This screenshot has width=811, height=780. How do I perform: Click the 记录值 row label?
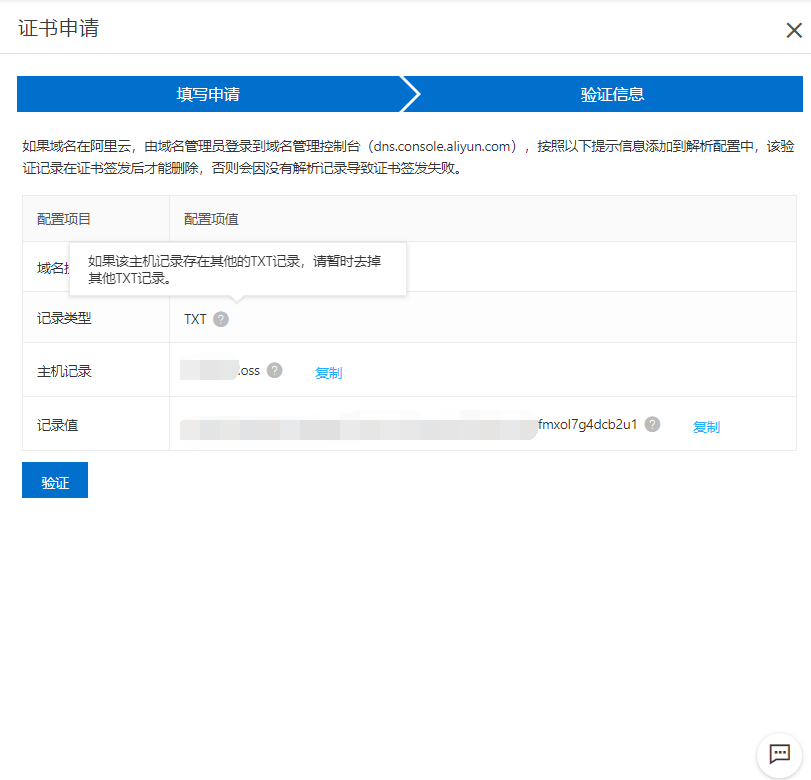(x=57, y=425)
